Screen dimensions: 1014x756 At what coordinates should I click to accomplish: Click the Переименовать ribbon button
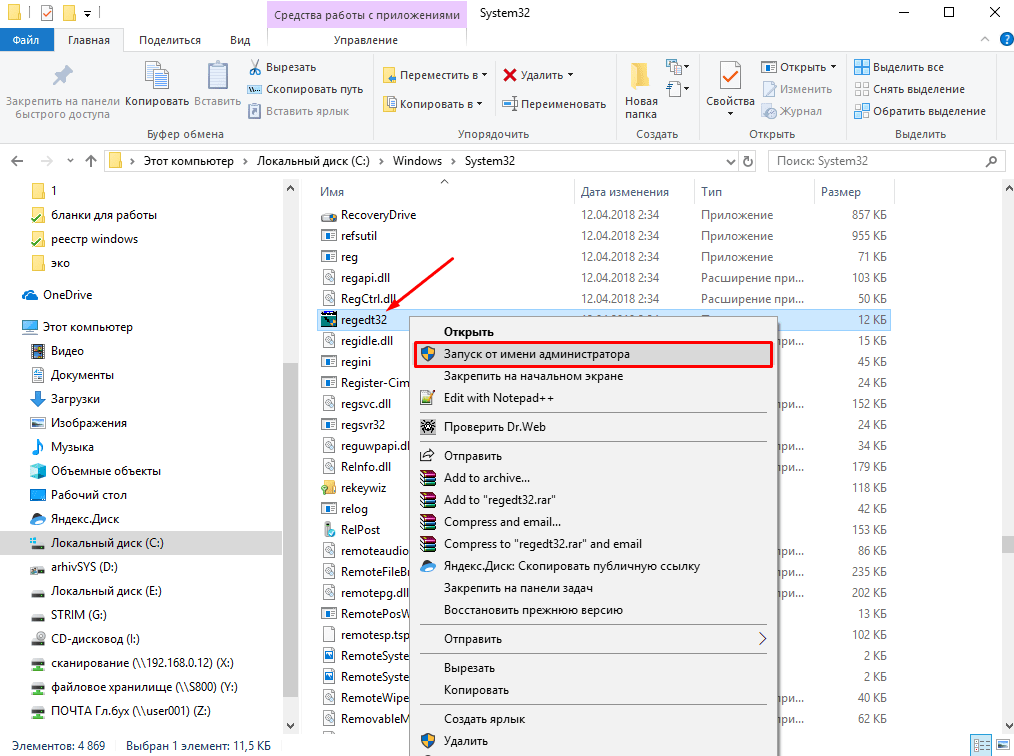(x=554, y=103)
